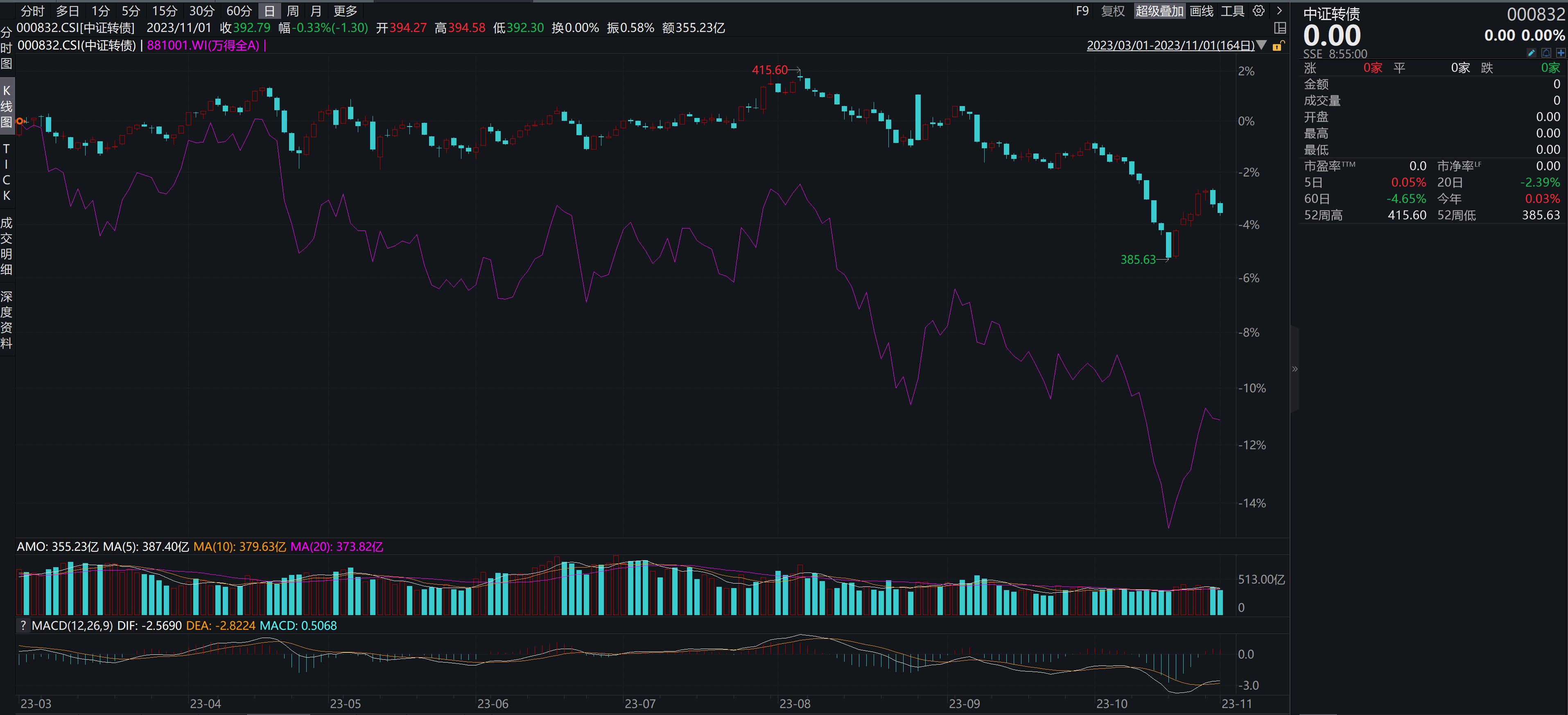Click the 2023/03/01-2023/11/01 date range link
The width and height of the screenshot is (1568, 715).
pos(1170,46)
